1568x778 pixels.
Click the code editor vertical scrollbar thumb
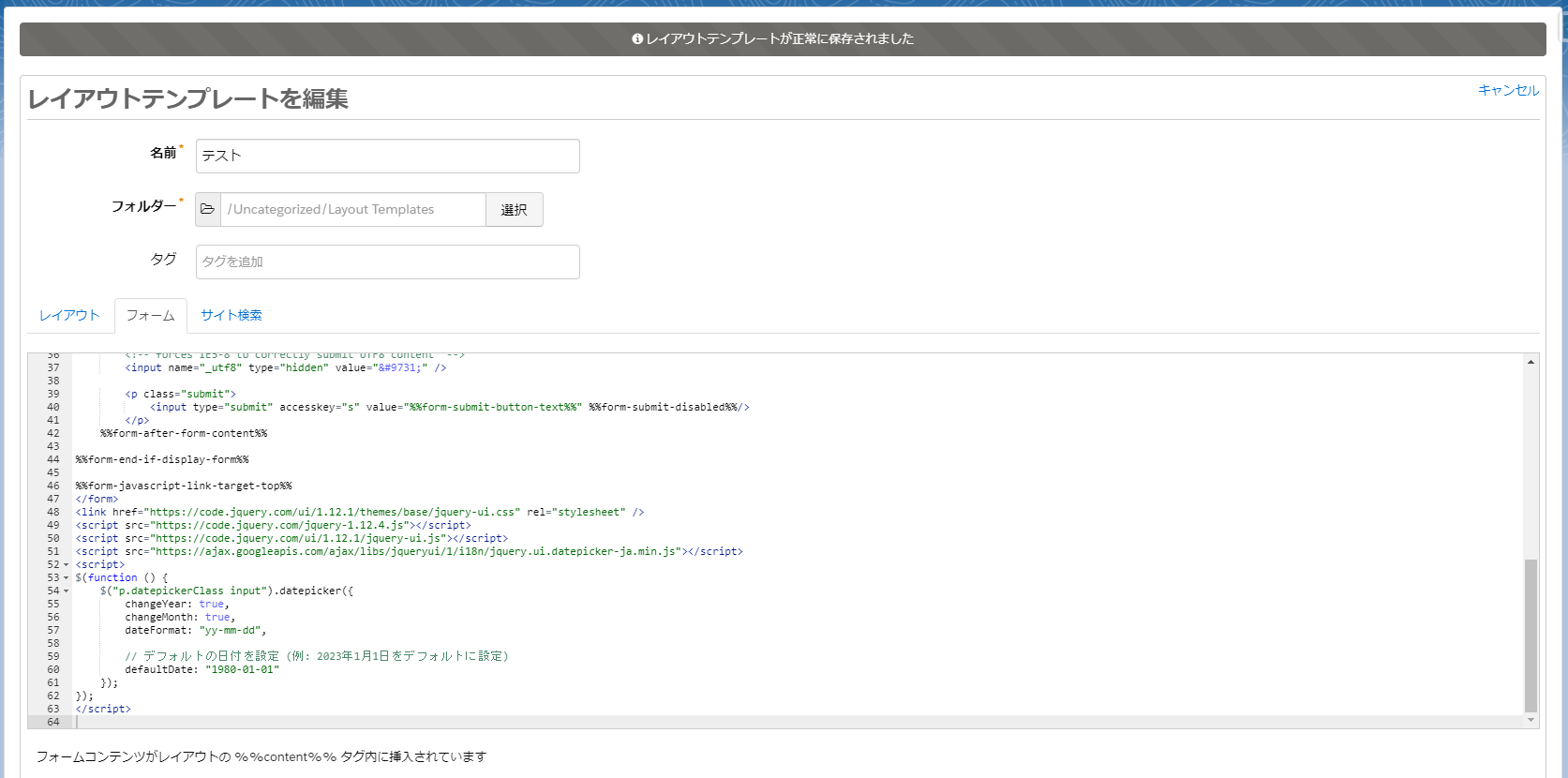pyautogui.click(x=1531, y=636)
